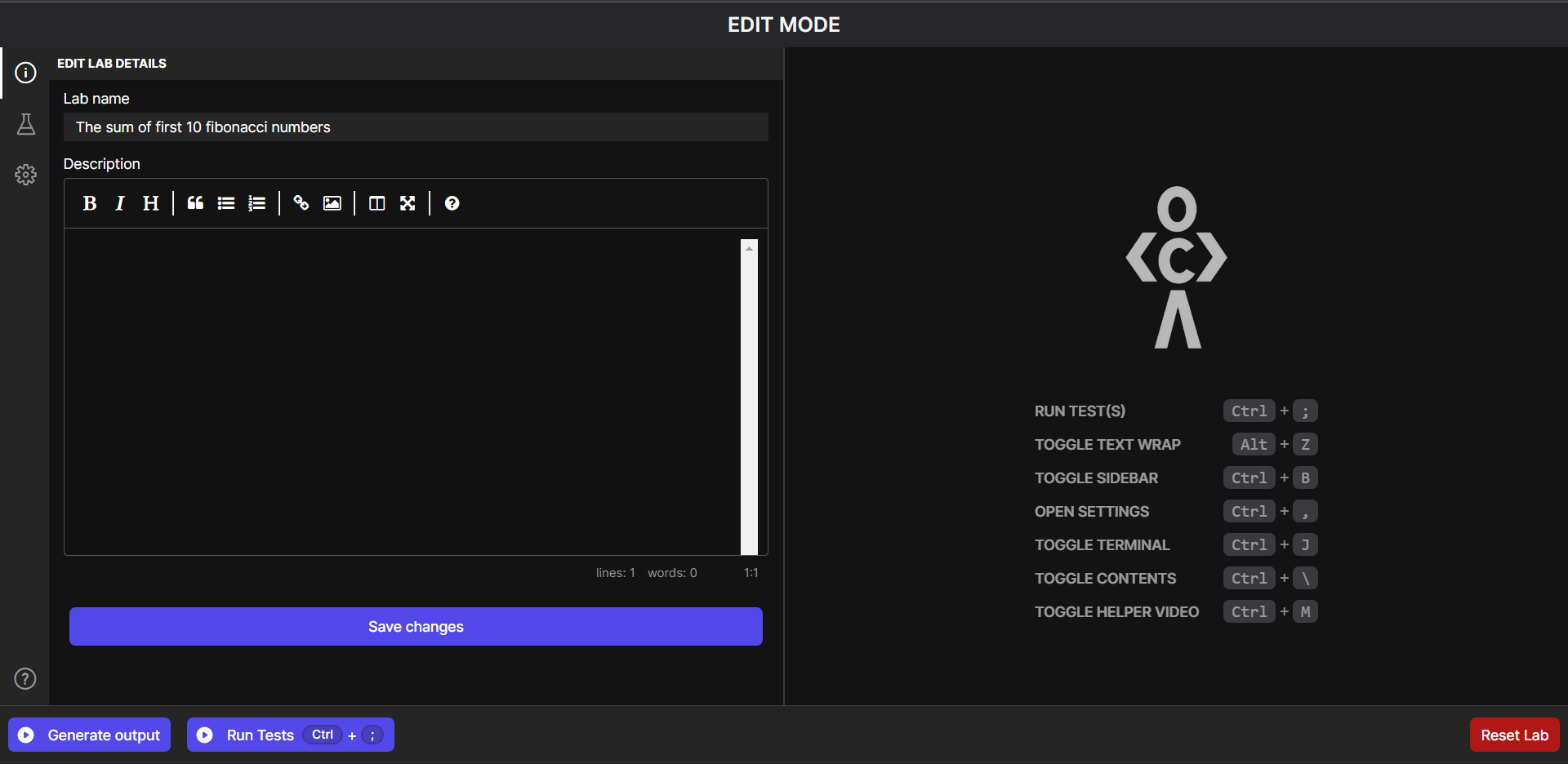The height and width of the screenshot is (764, 1568).
Task: Create a numbered list
Action: (x=257, y=203)
